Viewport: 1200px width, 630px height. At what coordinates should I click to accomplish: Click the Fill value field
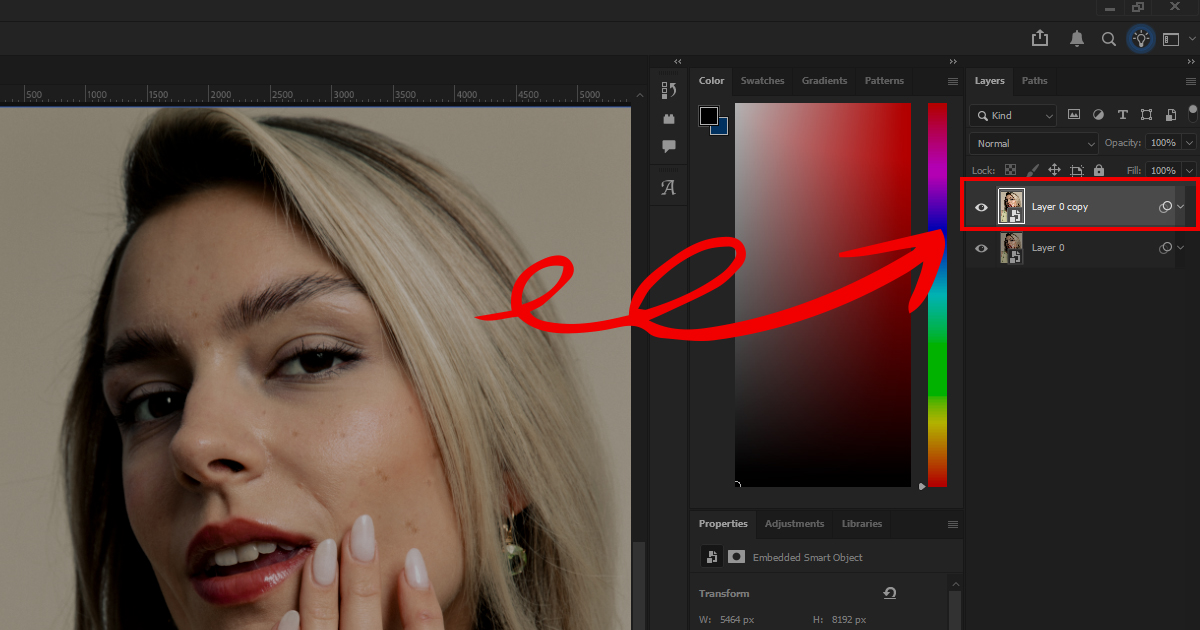click(1164, 171)
